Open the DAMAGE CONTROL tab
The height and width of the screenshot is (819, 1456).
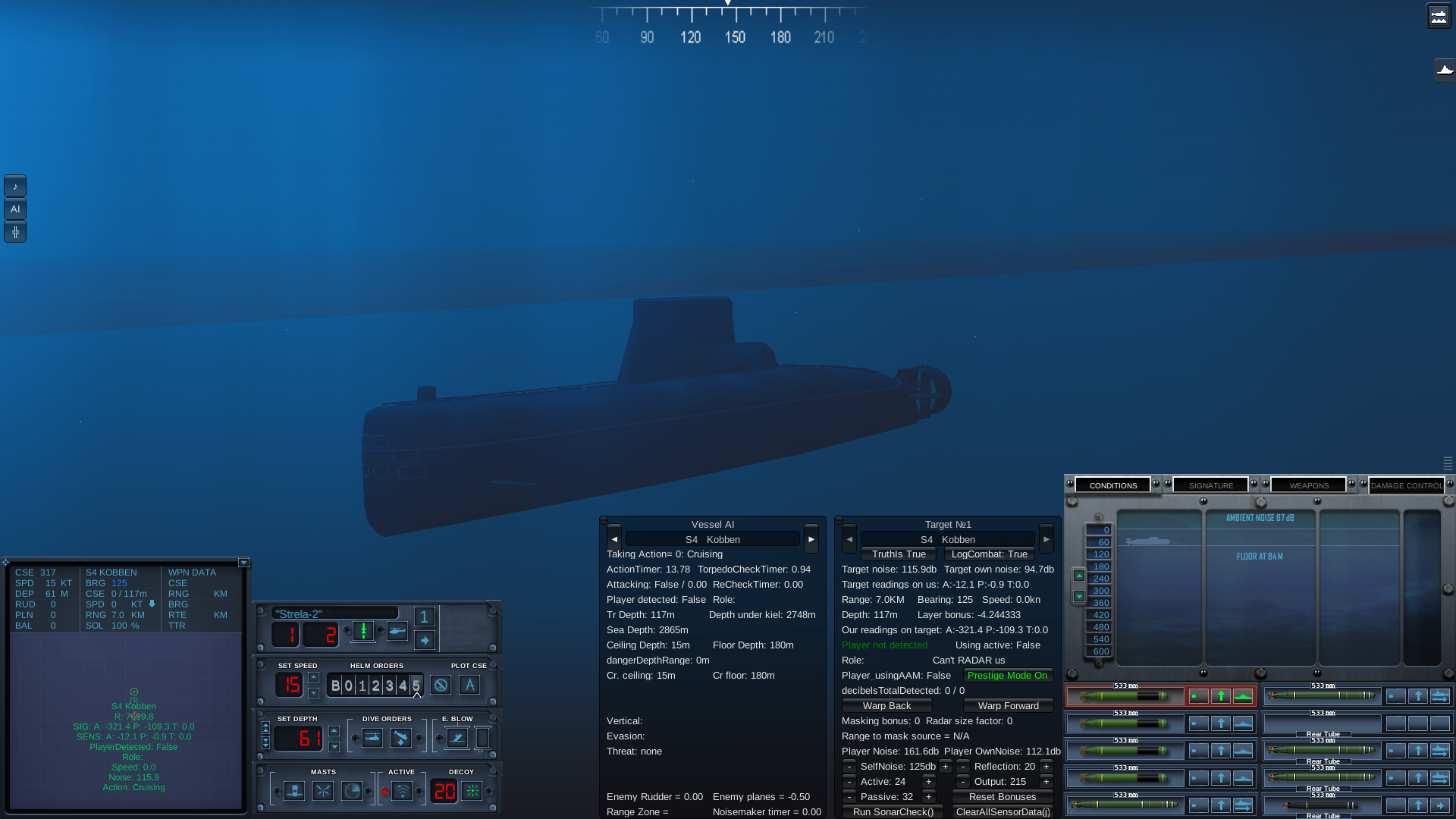point(1407,485)
